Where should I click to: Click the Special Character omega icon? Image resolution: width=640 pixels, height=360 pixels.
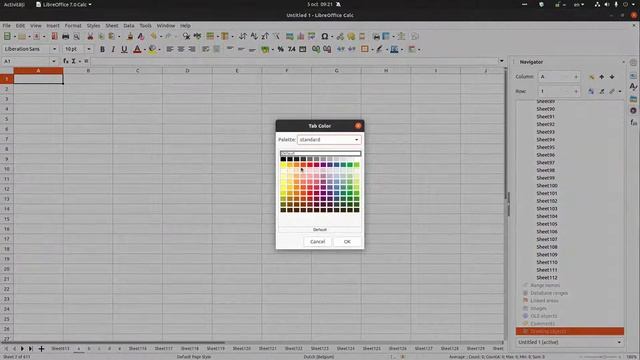coord(324,37)
